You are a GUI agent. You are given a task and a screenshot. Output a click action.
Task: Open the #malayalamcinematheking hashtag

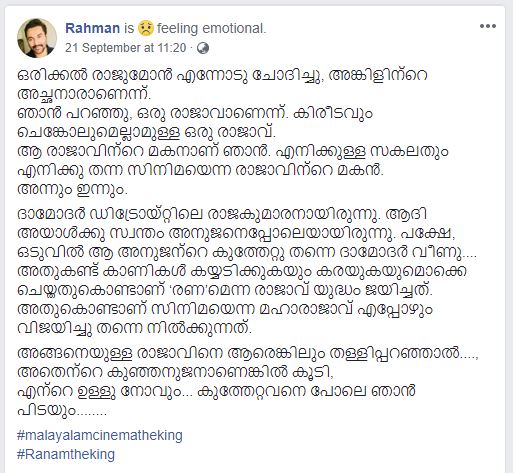click(100, 435)
